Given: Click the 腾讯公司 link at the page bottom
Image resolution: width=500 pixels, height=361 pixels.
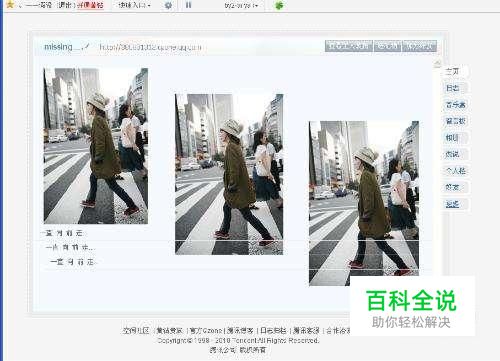Looking at the screenshot, I should (x=222, y=350).
